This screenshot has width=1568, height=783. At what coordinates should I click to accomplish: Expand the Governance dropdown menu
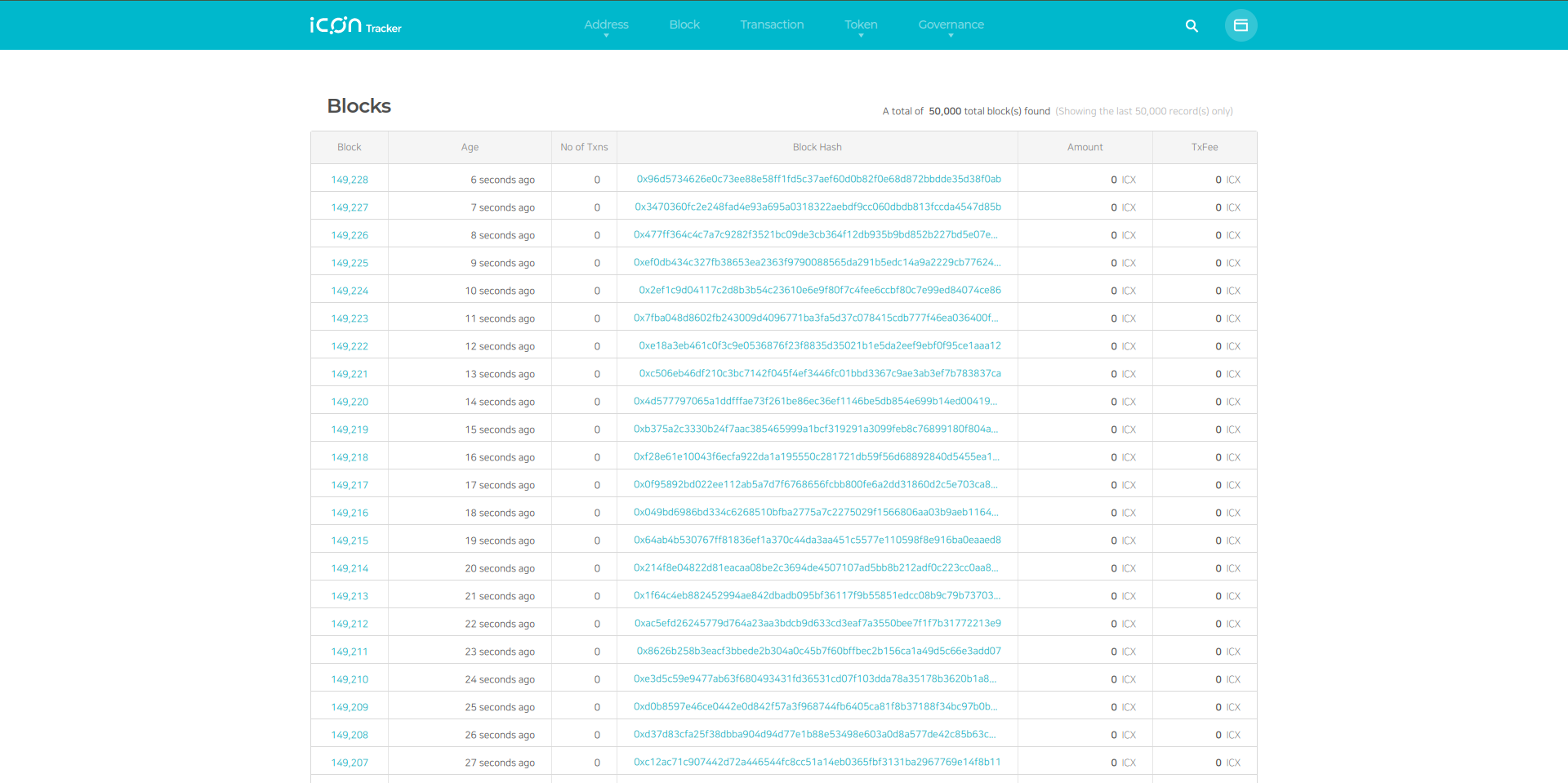(951, 25)
